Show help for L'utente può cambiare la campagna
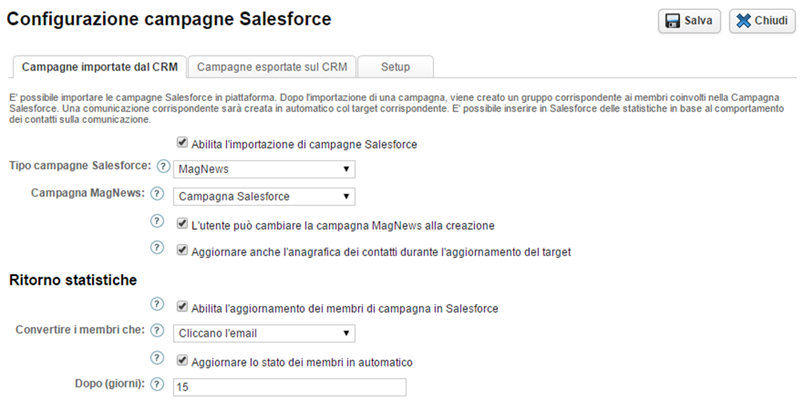 point(158,221)
